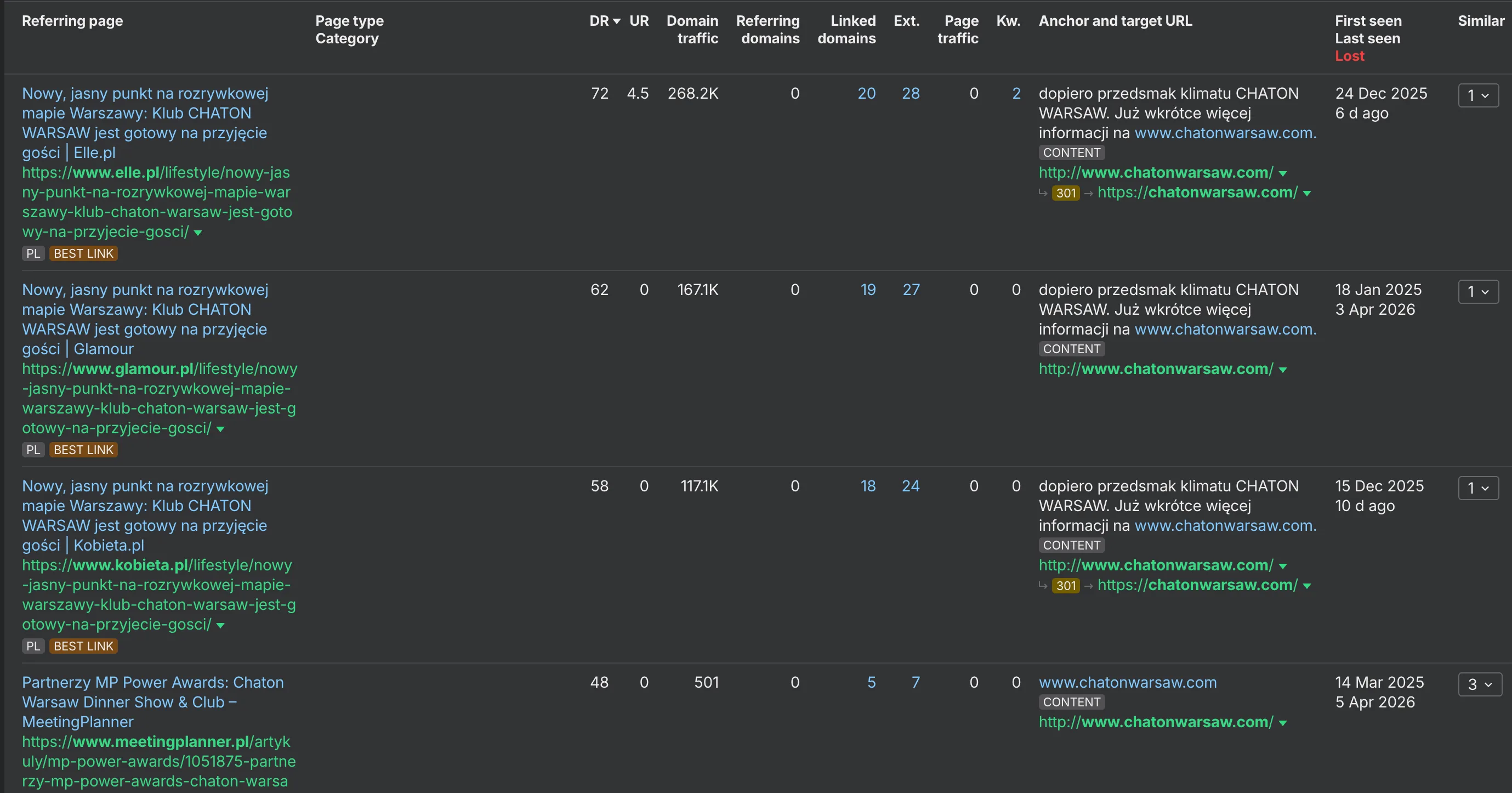The height and width of the screenshot is (793, 1512).
Task: Click the Linked domains column header
Action: pos(846,30)
